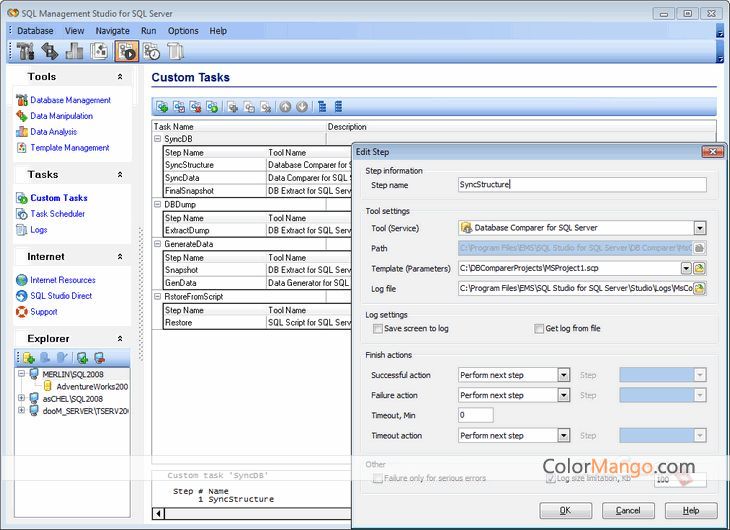Click Help button in Edit Step dialog
The width and height of the screenshot is (730, 530).
691,510
